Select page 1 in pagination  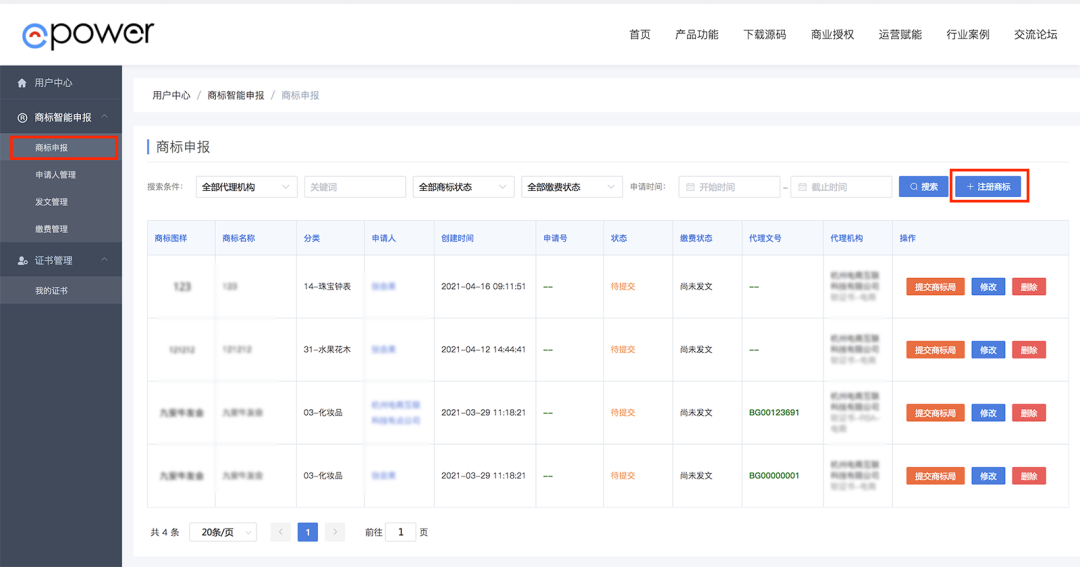(308, 532)
